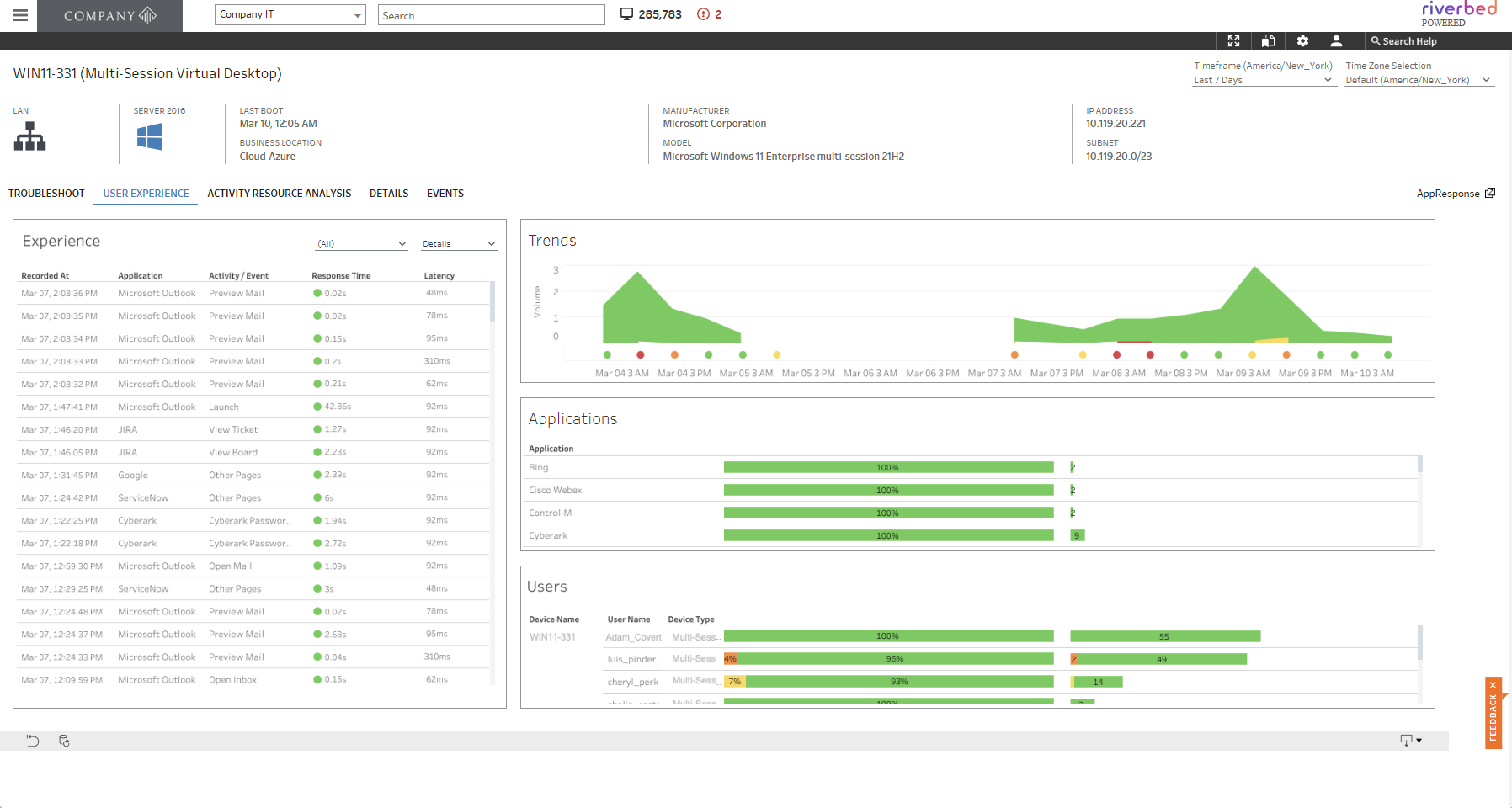Click the Company logo
Viewport: 1512px width, 808px height.
[x=110, y=15]
